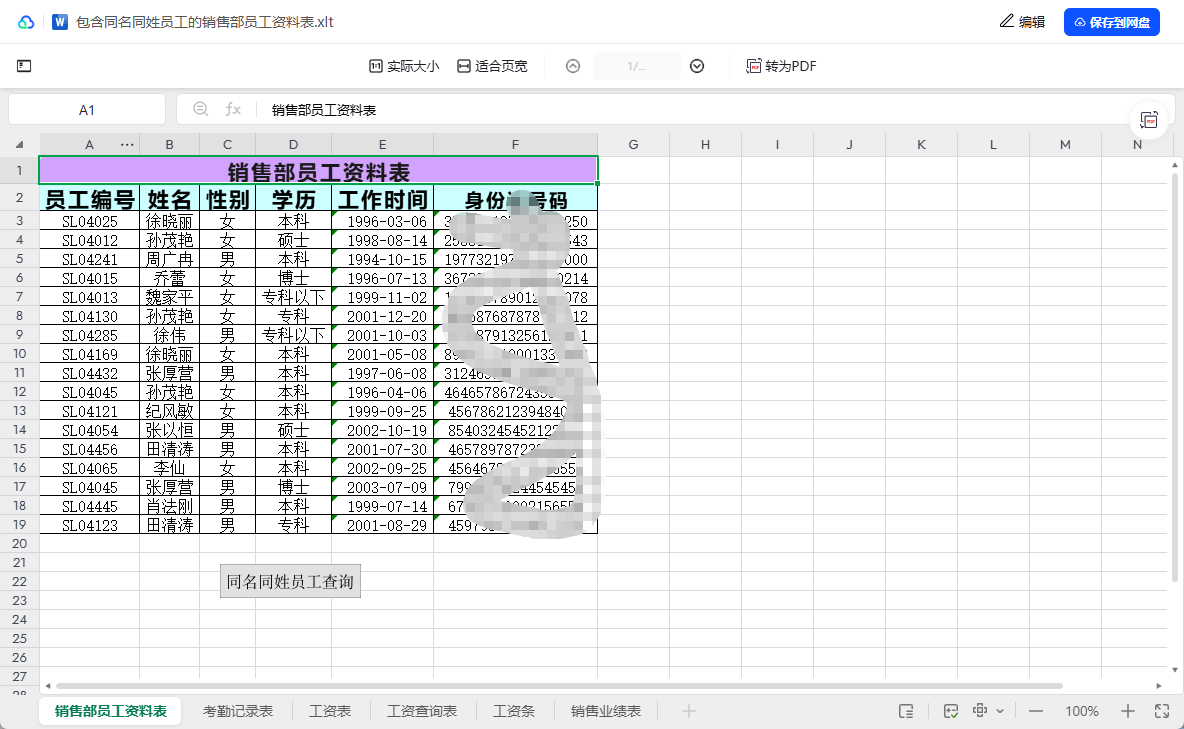
Task: Open the sidebar panel icon at top left
Action: [24, 66]
